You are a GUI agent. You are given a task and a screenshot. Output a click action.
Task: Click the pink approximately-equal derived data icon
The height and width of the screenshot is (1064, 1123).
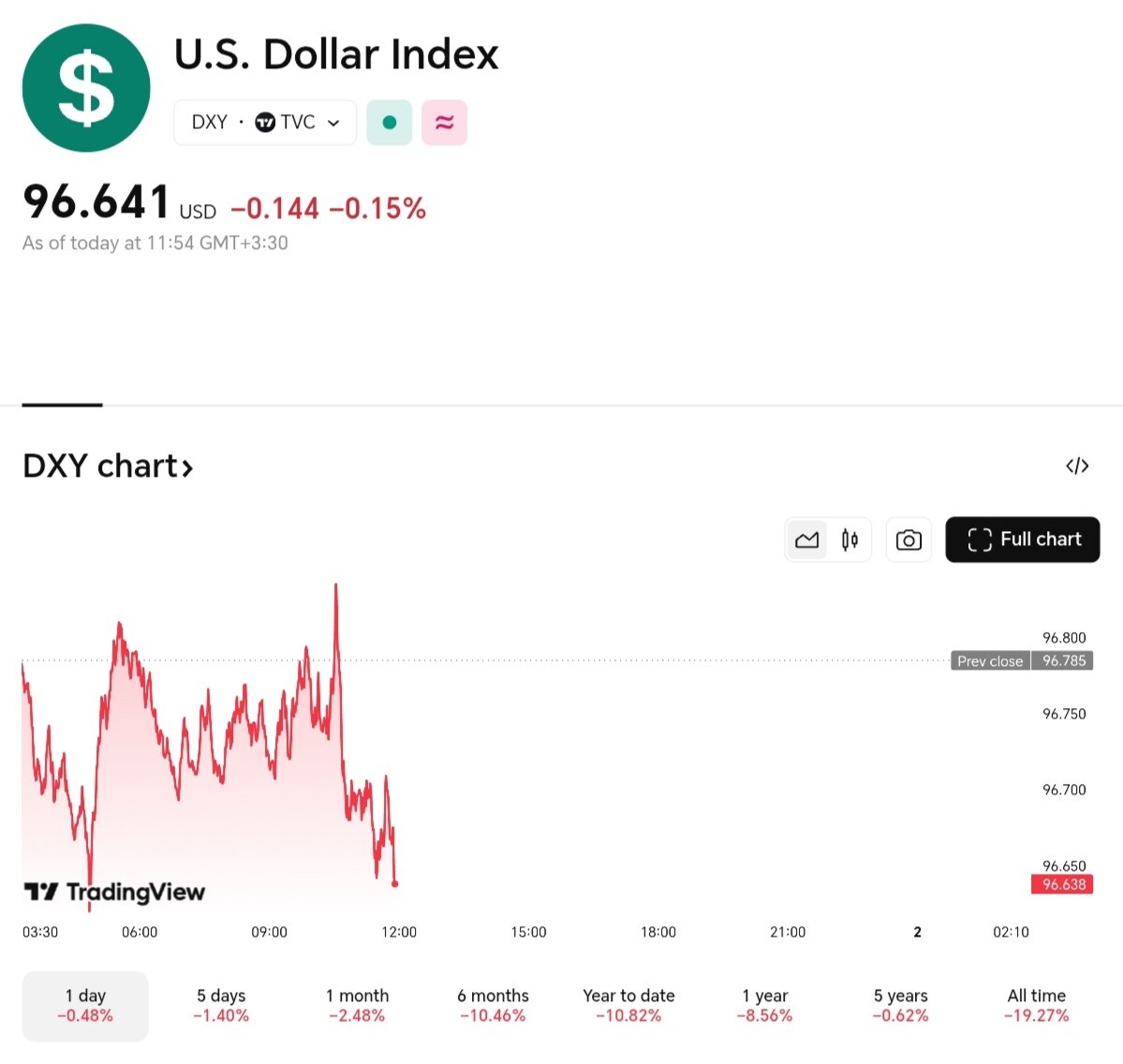click(445, 123)
